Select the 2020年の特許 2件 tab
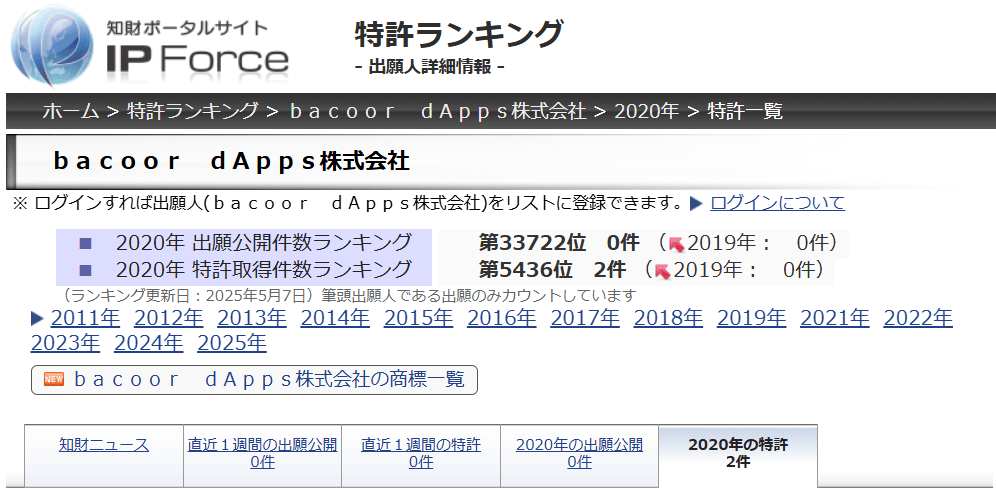996x490 pixels. coord(738,453)
